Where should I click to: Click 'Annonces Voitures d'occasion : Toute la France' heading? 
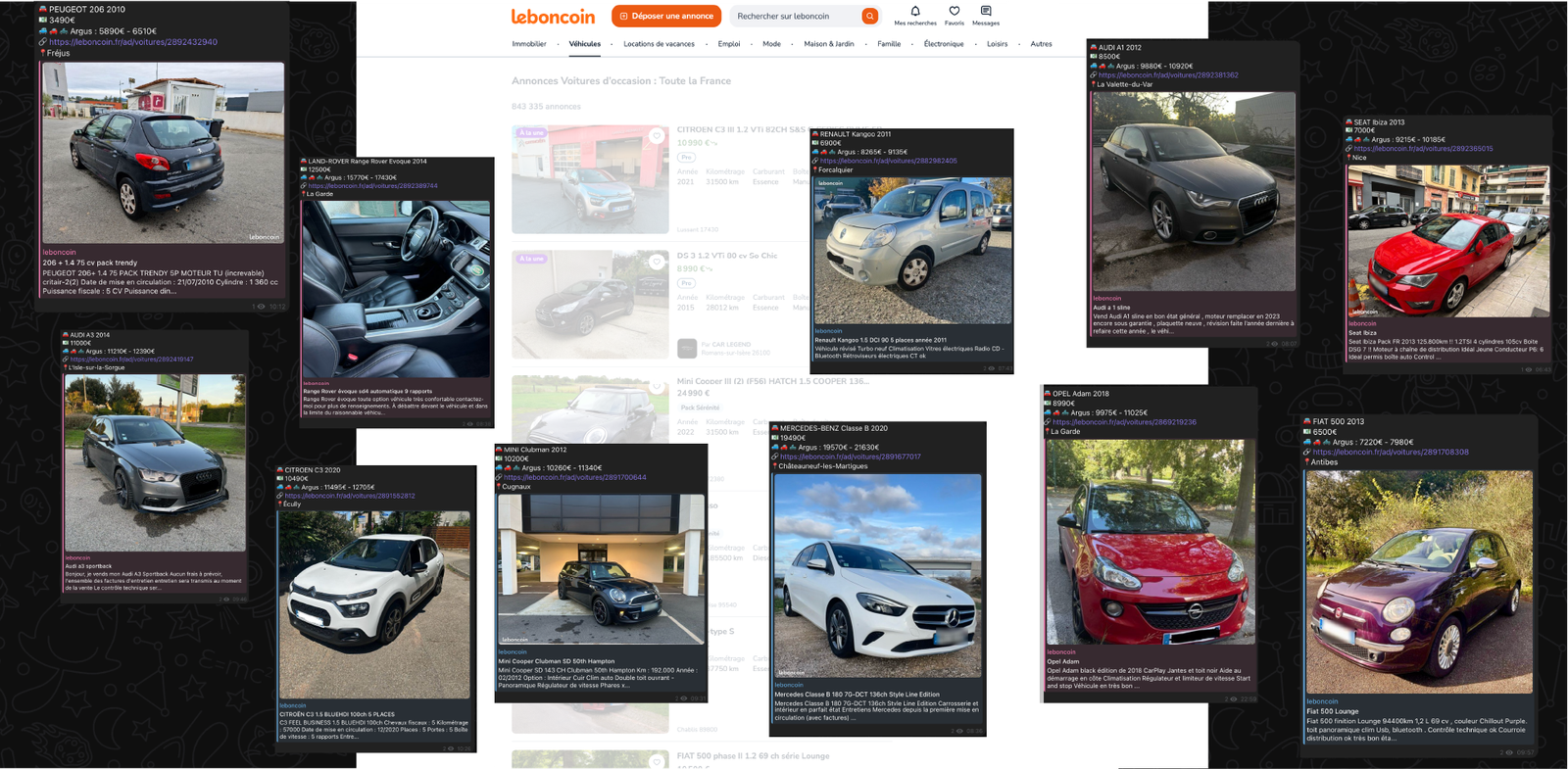pos(621,81)
